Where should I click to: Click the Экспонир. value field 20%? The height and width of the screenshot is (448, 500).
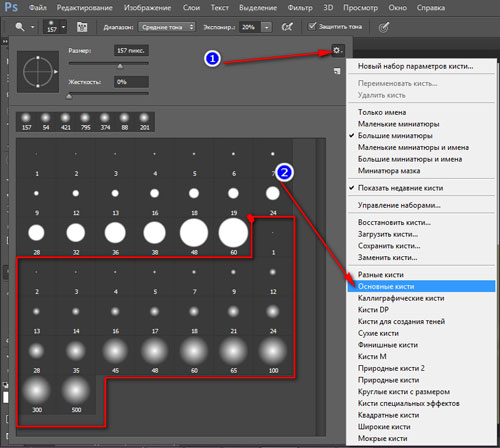[x=250, y=27]
